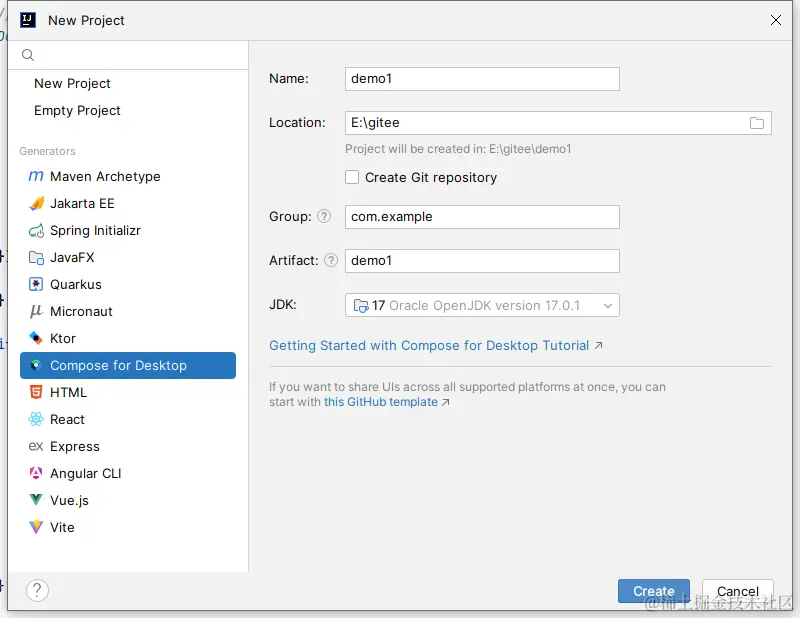Open Getting Started with Compose for Desktop Tutorial
800x618 pixels.
point(436,345)
